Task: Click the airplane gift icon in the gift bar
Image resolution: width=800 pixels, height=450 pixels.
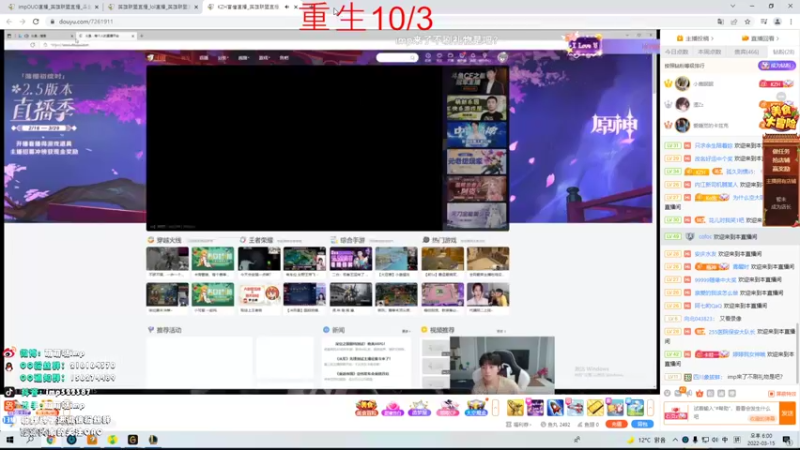Action: click(575, 408)
